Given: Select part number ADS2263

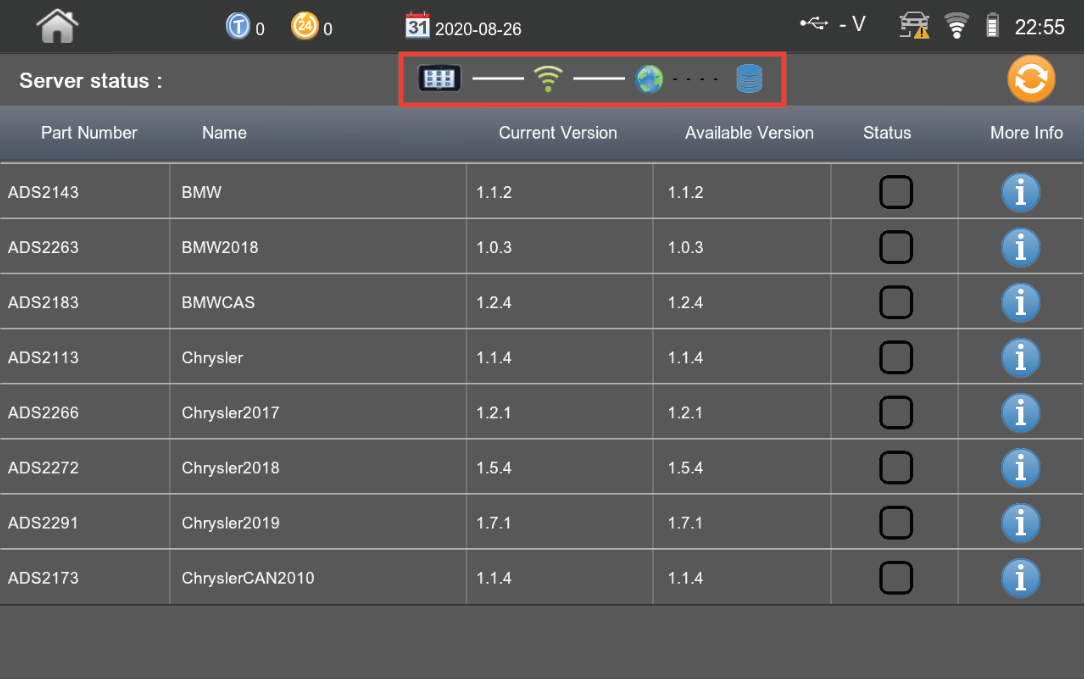Looking at the screenshot, I should [44, 248].
